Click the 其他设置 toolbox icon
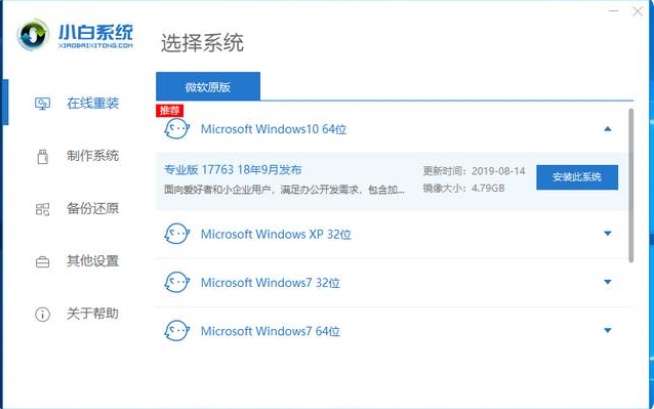Viewport: 654px width, 409px height. click(42, 262)
